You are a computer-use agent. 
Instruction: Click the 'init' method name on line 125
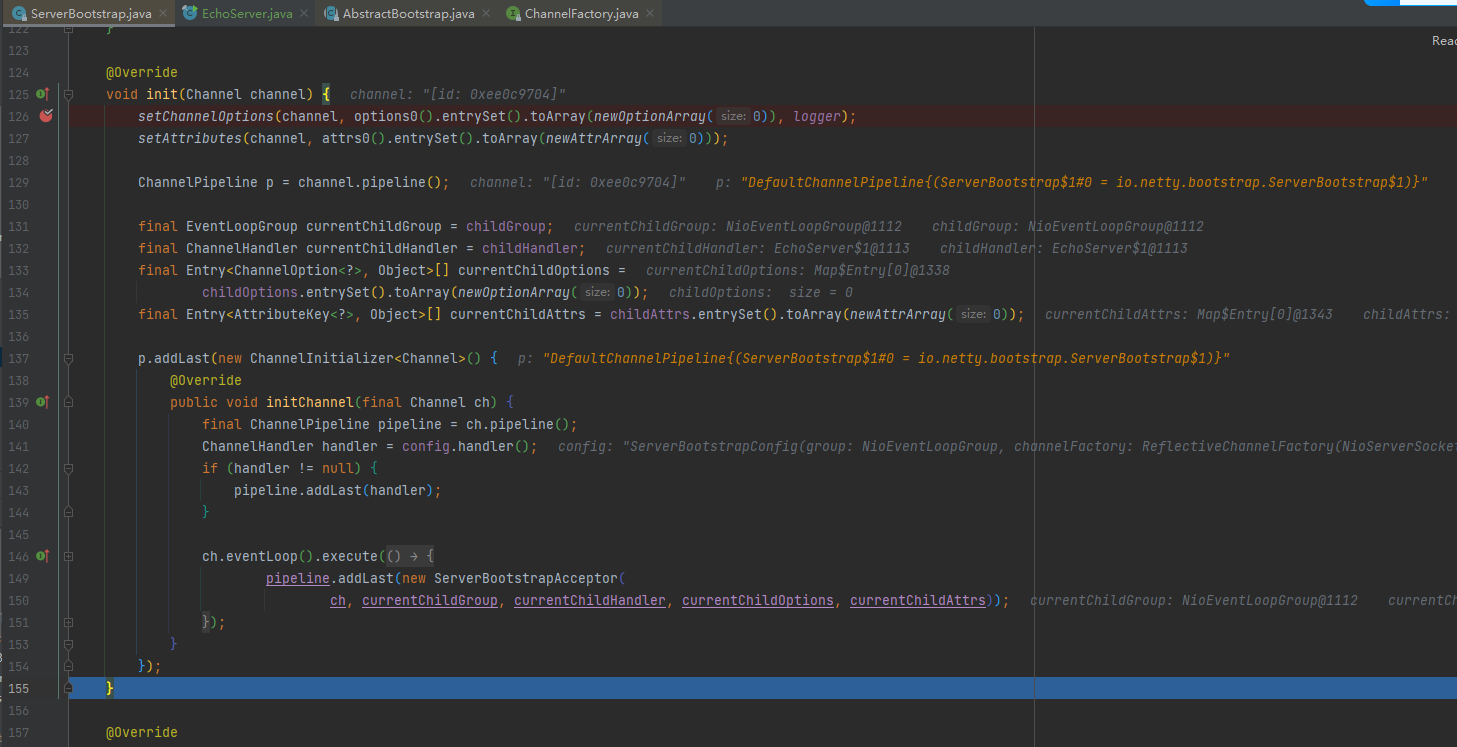[162, 94]
